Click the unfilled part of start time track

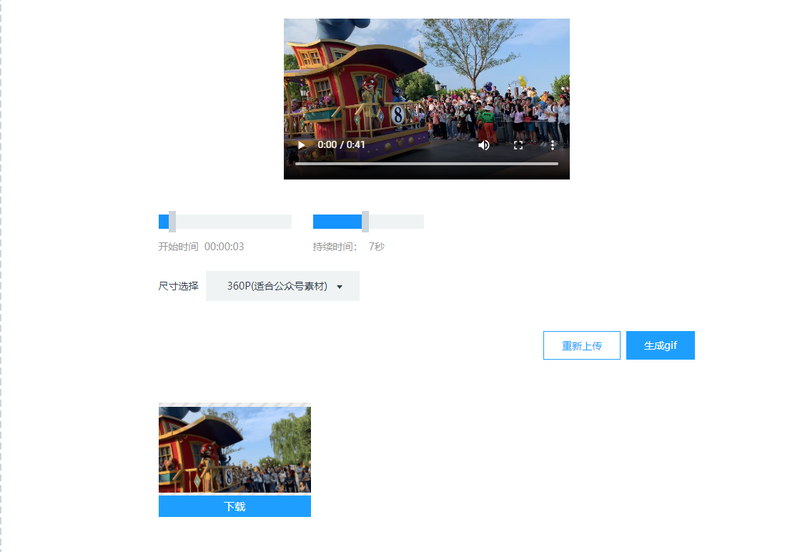pos(234,221)
